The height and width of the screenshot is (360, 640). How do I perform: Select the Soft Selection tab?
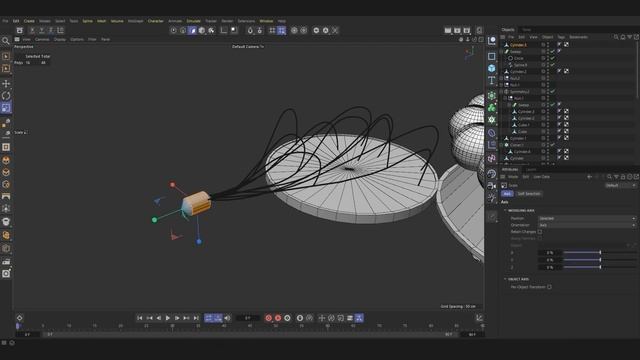click(529, 193)
